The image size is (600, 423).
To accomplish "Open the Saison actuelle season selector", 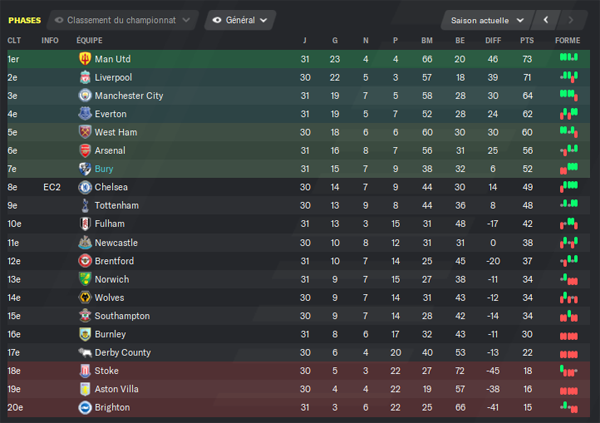I will point(487,20).
